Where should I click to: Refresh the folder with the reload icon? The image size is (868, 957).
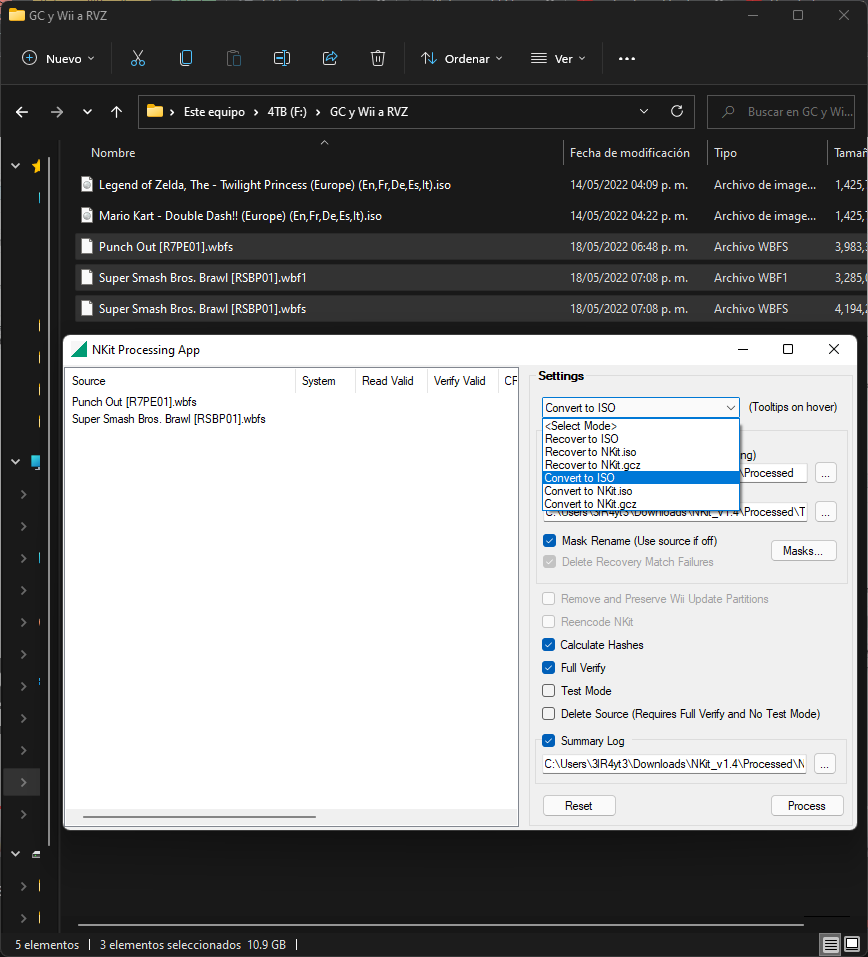pos(677,112)
